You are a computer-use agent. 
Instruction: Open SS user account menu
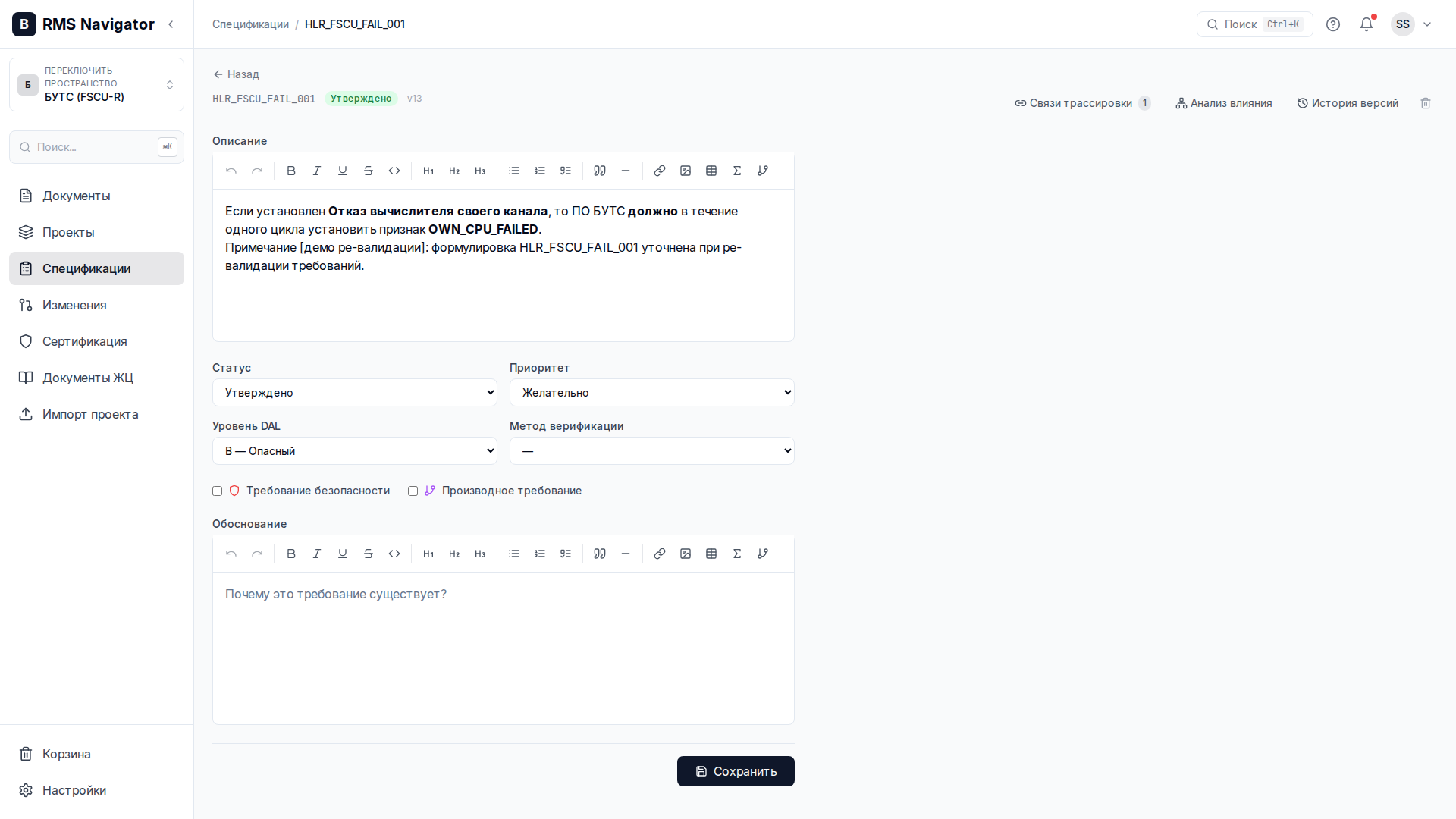[x=1411, y=24]
